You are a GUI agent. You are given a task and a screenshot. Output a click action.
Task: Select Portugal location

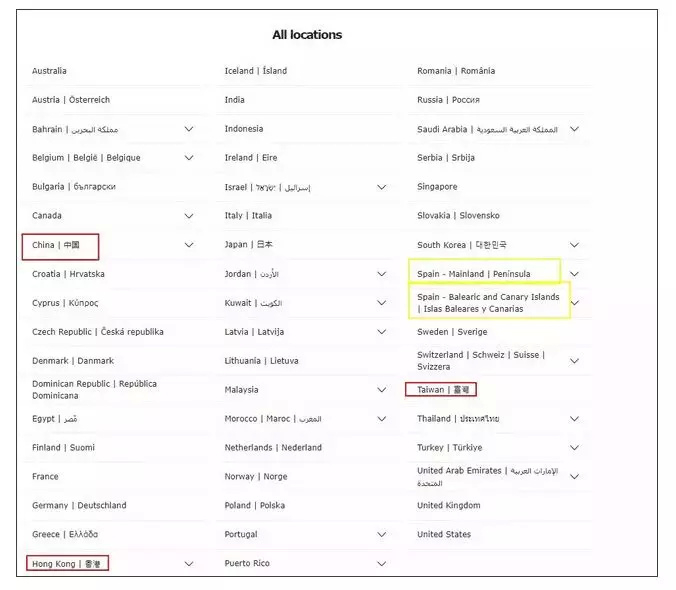coord(241,534)
